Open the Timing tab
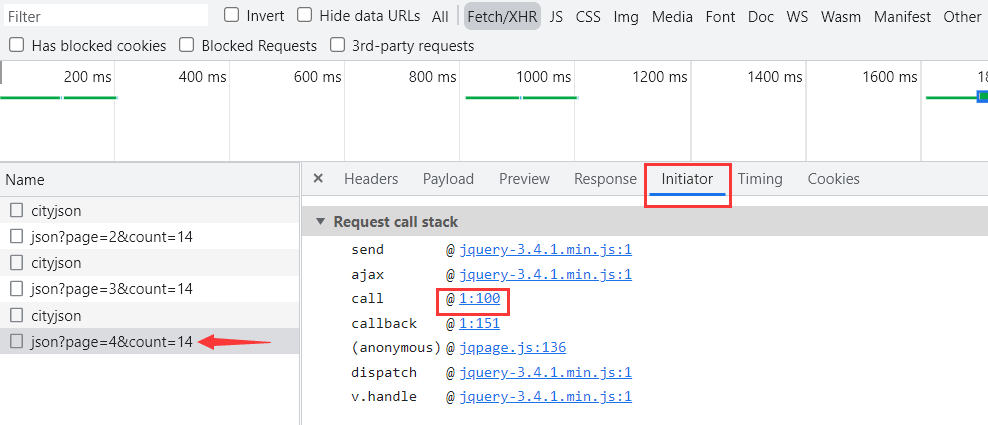The image size is (988, 425). [x=760, y=179]
